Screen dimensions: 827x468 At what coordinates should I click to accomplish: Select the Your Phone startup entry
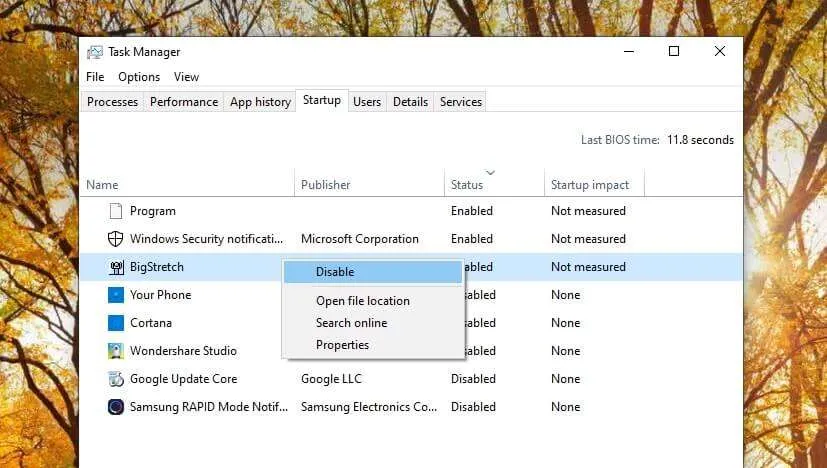point(411,295)
